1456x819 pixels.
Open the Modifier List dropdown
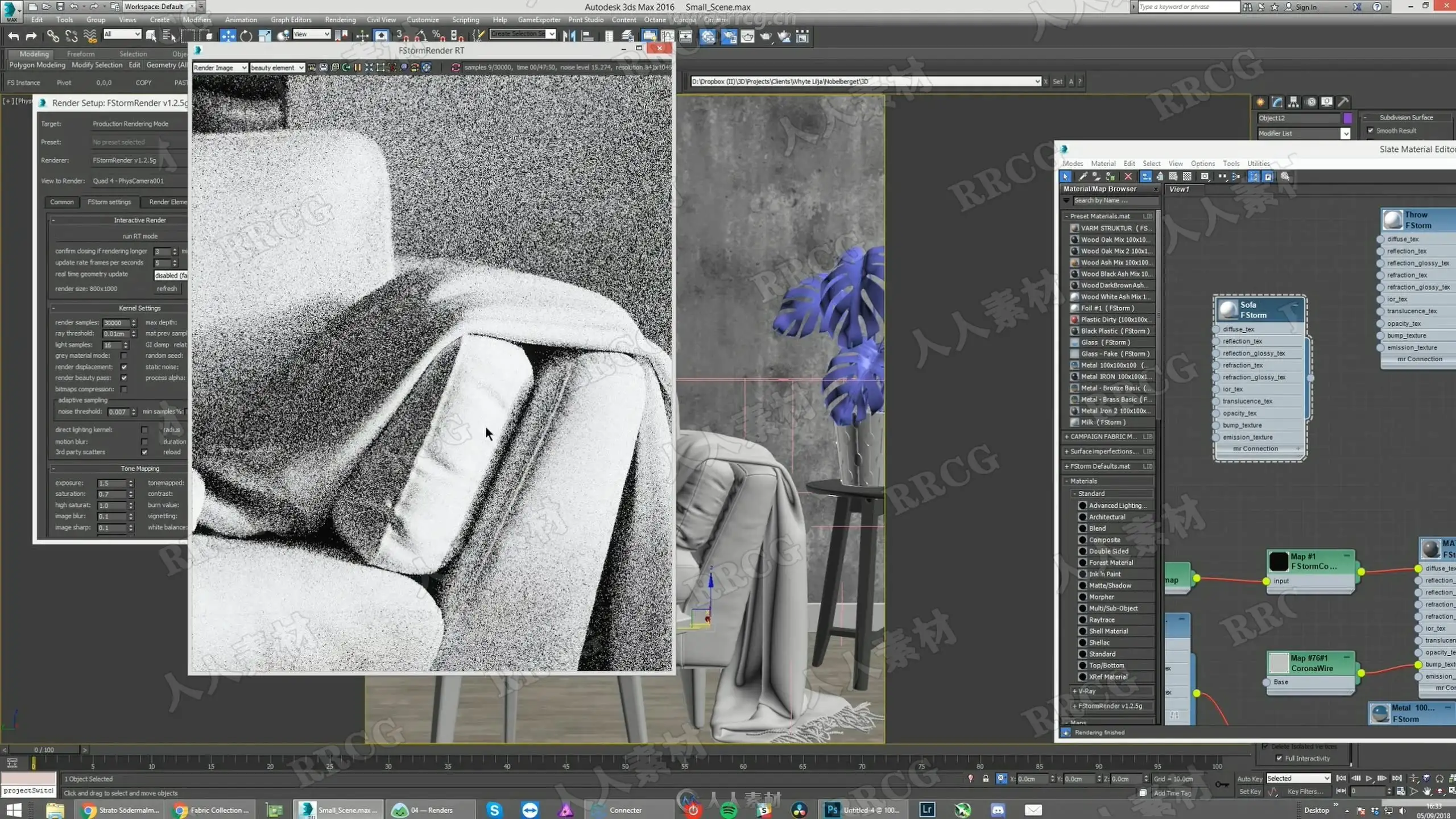click(x=1345, y=133)
